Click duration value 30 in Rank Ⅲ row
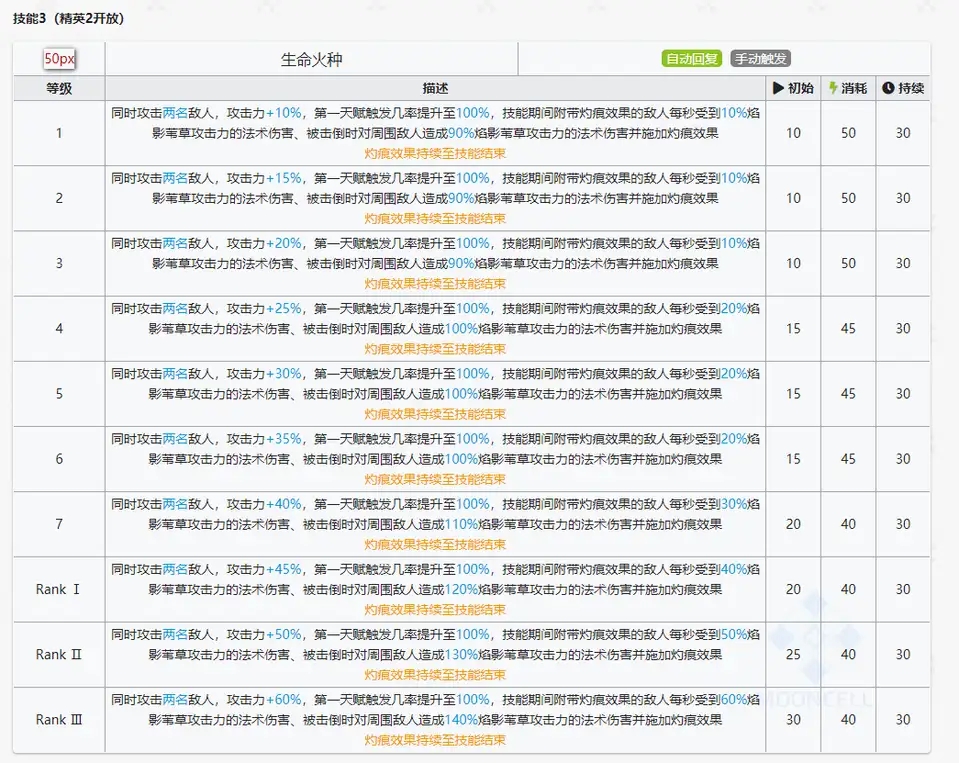The width and height of the screenshot is (959, 763). point(903,720)
